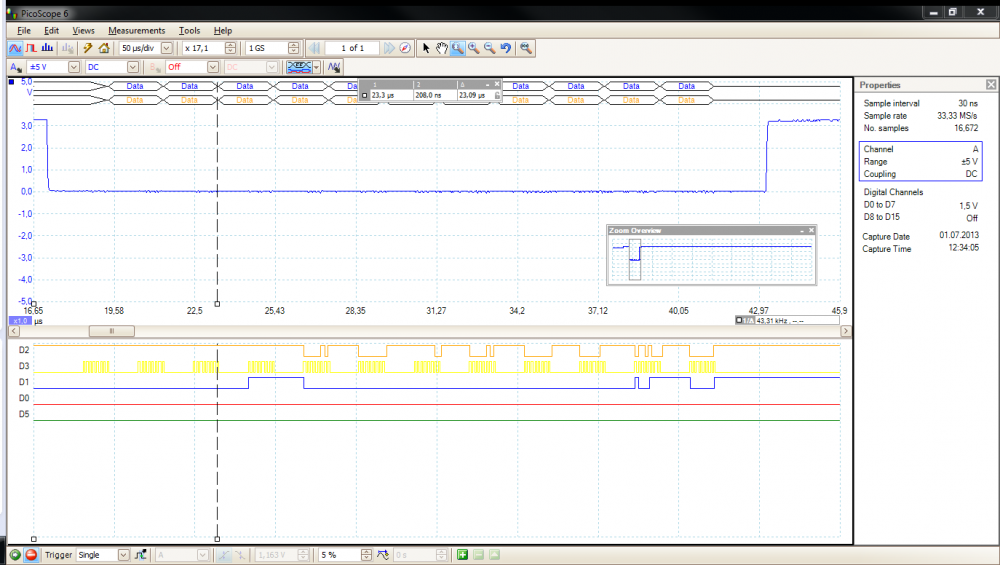The width and height of the screenshot is (1000, 565).
Task: Start capturing with the green Go button
Action: tap(15, 555)
